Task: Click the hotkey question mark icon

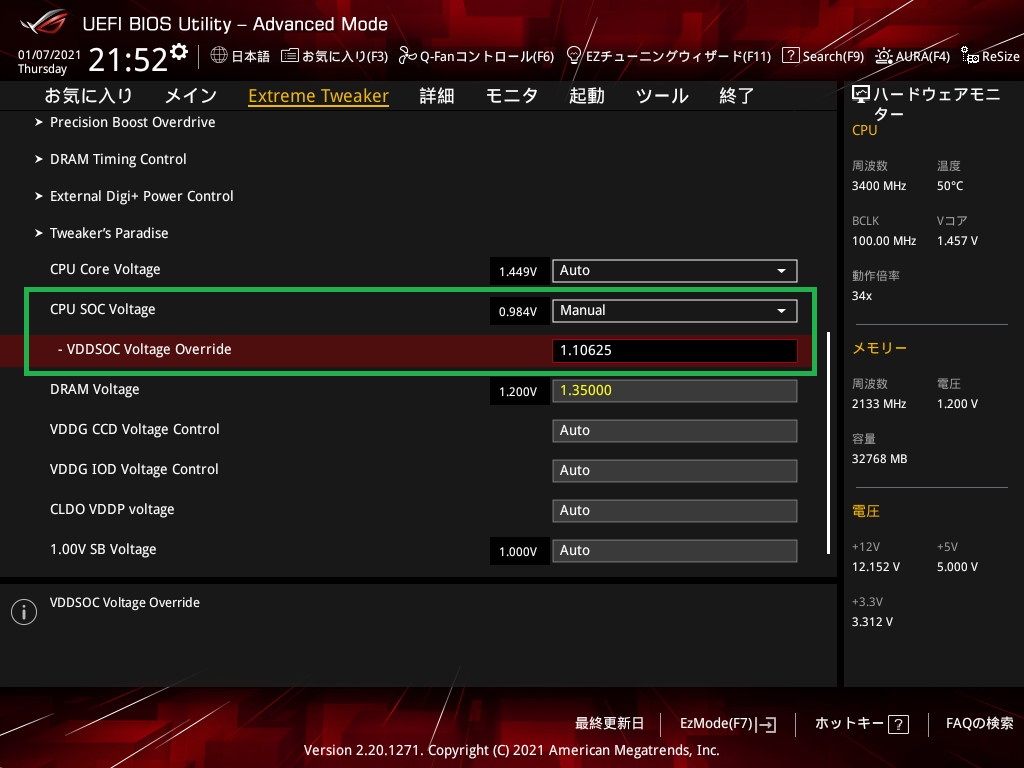Action: pyautogui.click(x=899, y=724)
